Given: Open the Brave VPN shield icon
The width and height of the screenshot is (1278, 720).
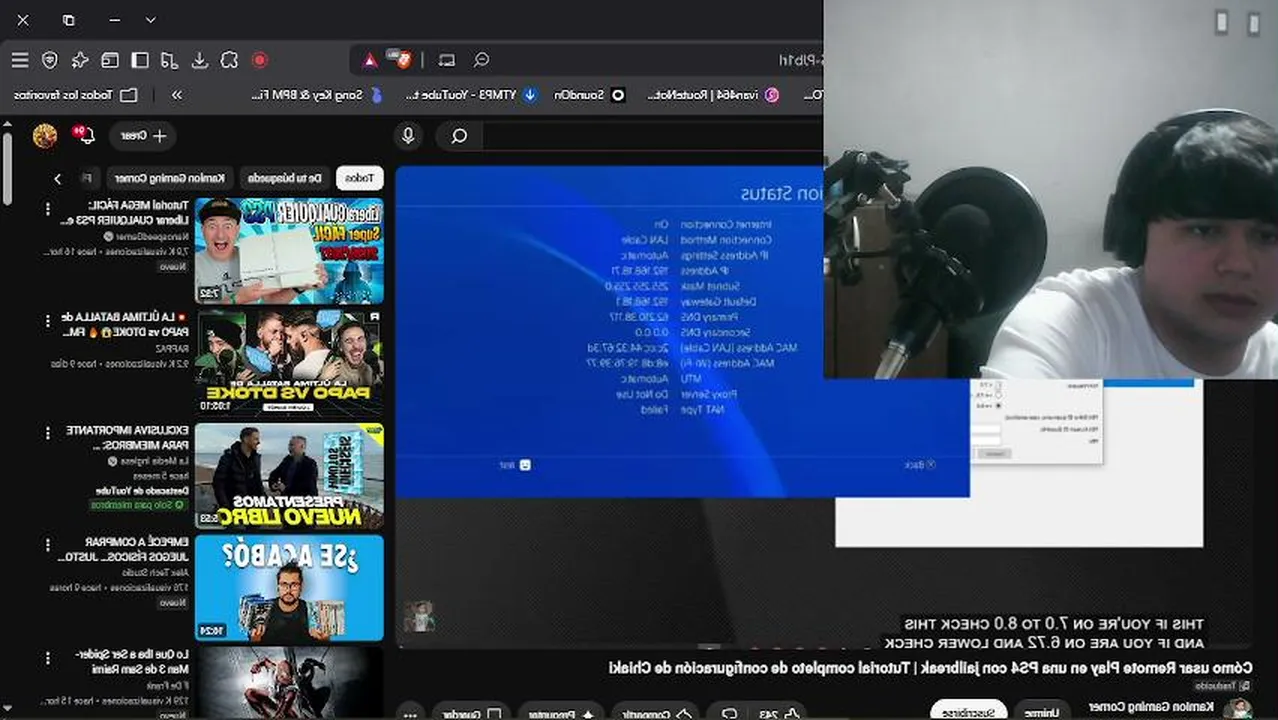Looking at the screenshot, I should pyautogui.click(x=50, y=60).
